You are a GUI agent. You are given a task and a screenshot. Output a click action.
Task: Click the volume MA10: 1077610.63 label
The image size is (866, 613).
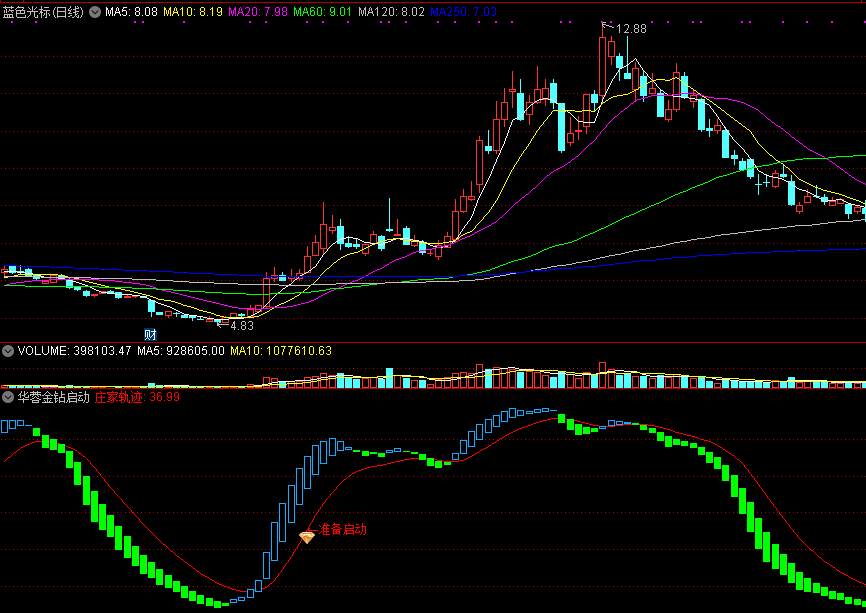click(x=281, y=351)
